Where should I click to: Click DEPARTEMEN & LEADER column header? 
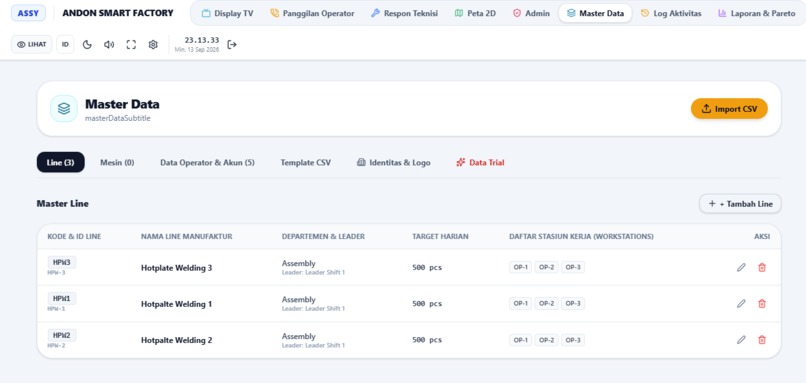pyautogui.click(x=323, y=236)
